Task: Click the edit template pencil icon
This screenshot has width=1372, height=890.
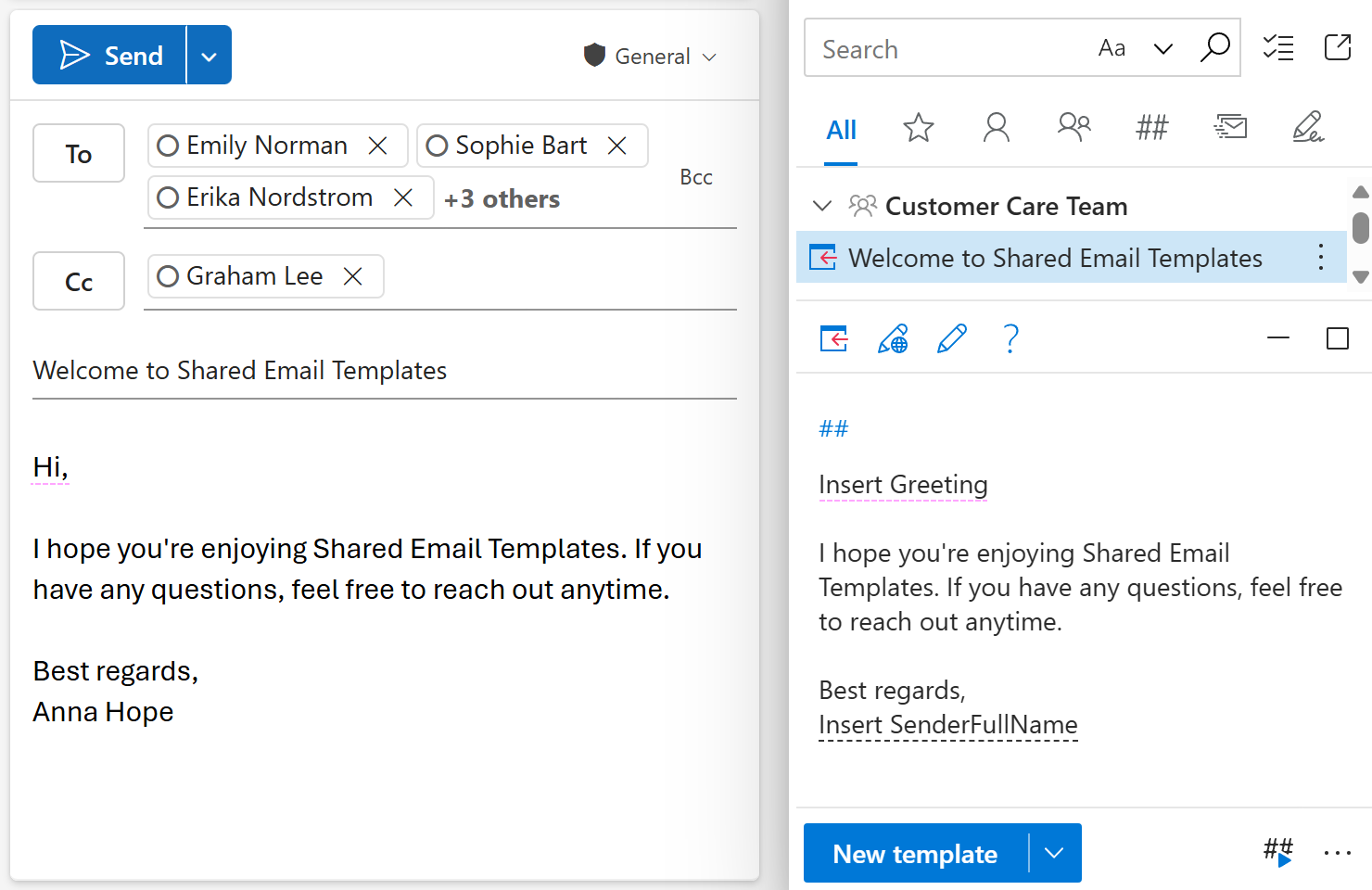Action: (952, 338)
